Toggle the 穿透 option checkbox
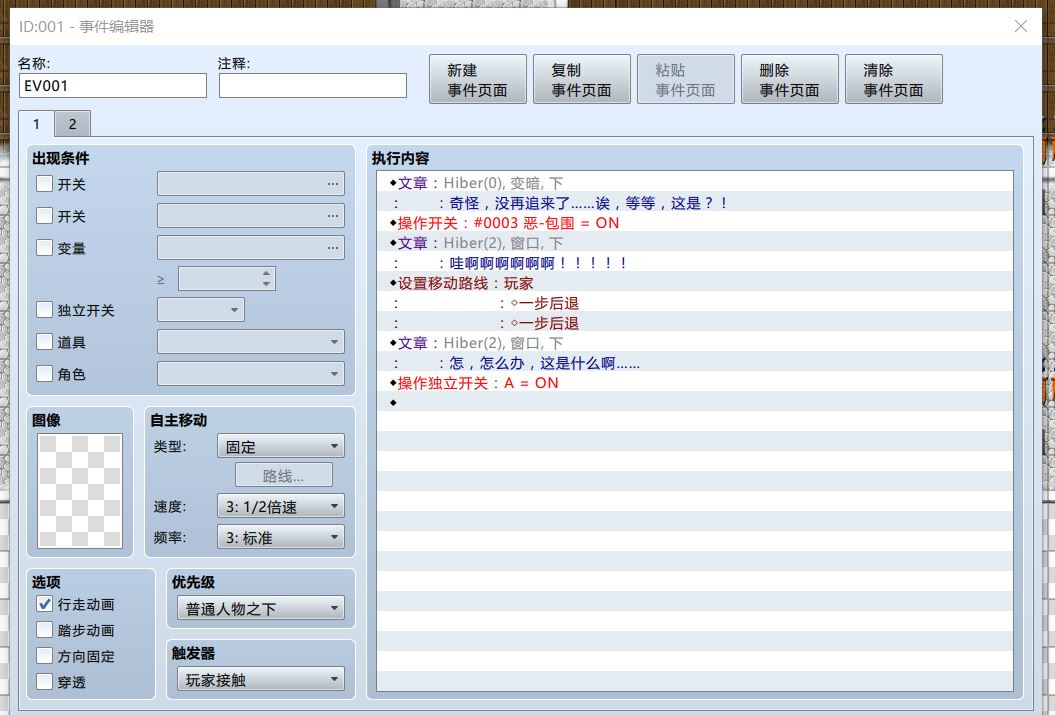The width and height of the screenshot is (1055, 715). point(44,681)
